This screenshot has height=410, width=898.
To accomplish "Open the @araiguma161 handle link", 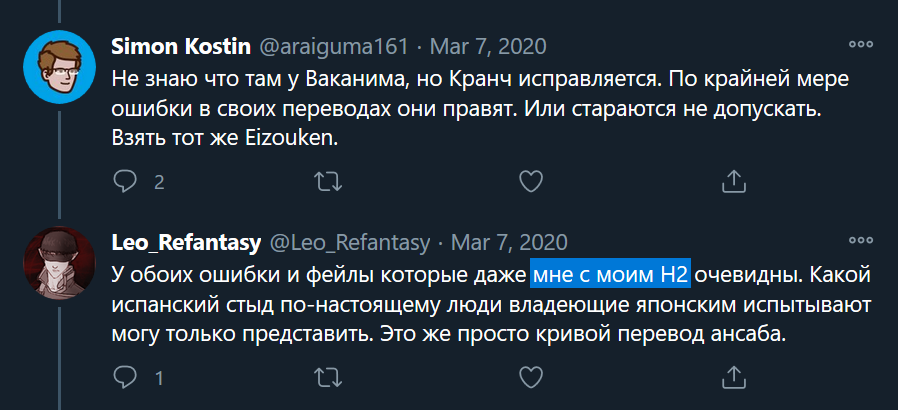I will point(333,46).
